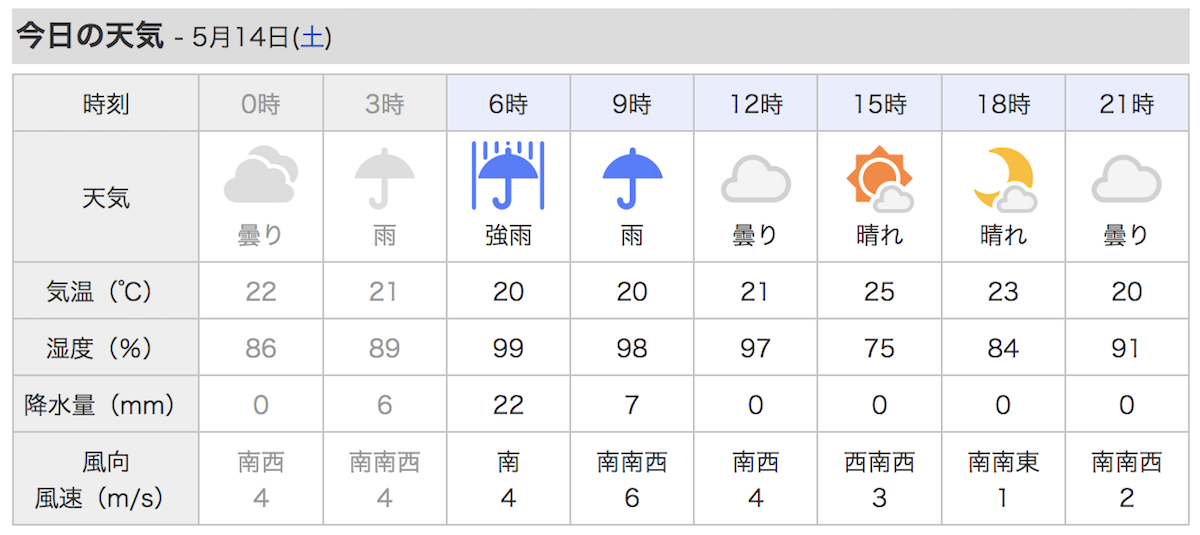Click the 強雨 weather label
Viewport: 1200px width, 535px height.
click(x=508, y=236)
